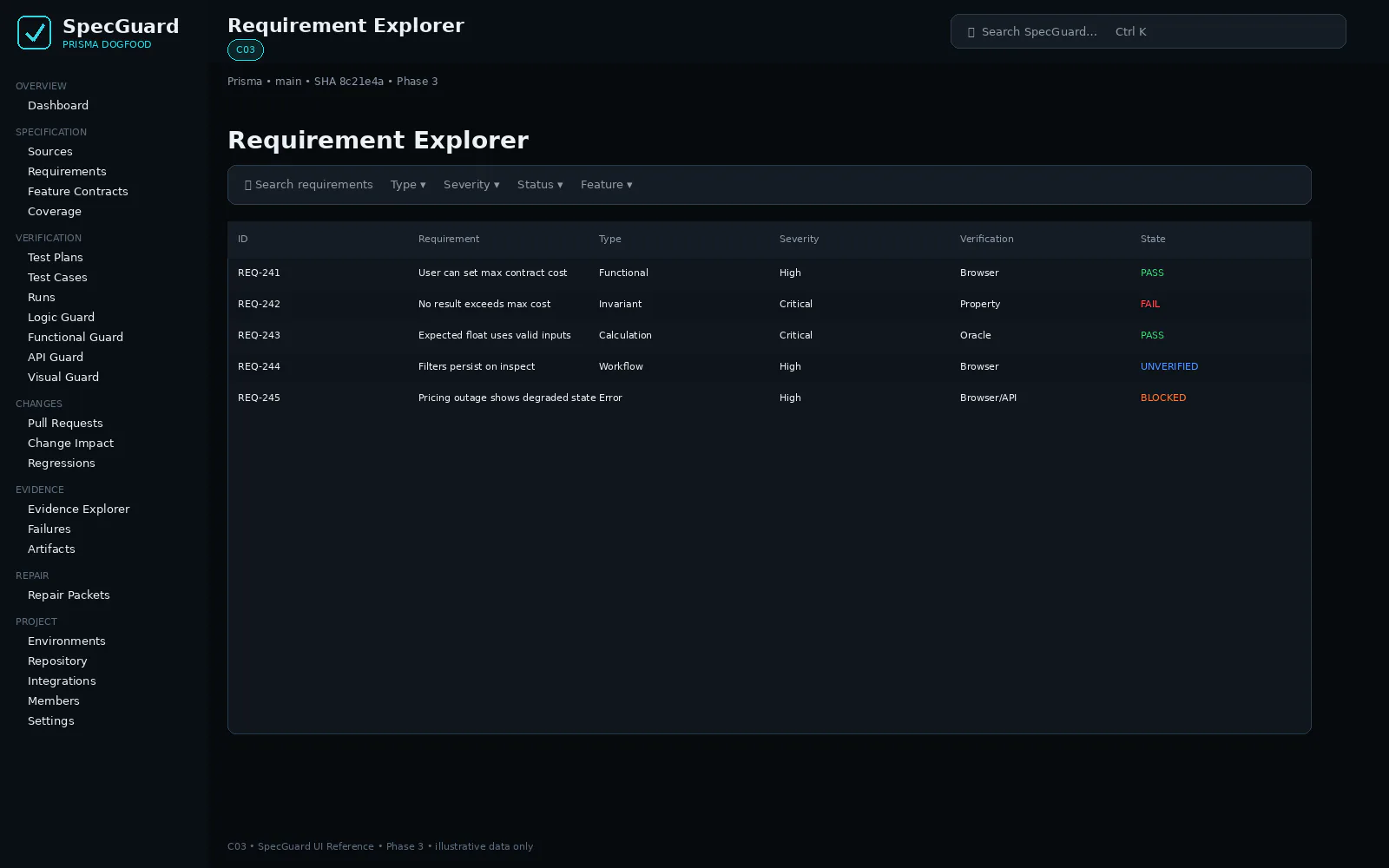
Task: Open Settings in the sidebar
Action: [x=51, y=720]
